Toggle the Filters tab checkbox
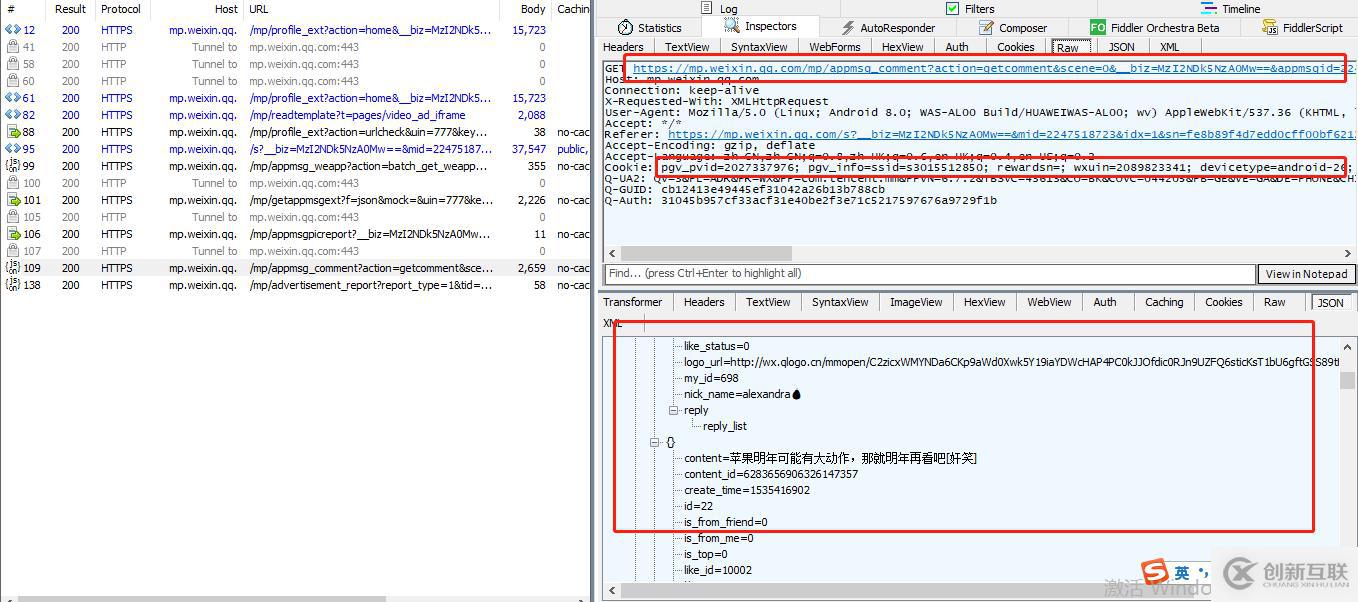 [x=952, y=8]
